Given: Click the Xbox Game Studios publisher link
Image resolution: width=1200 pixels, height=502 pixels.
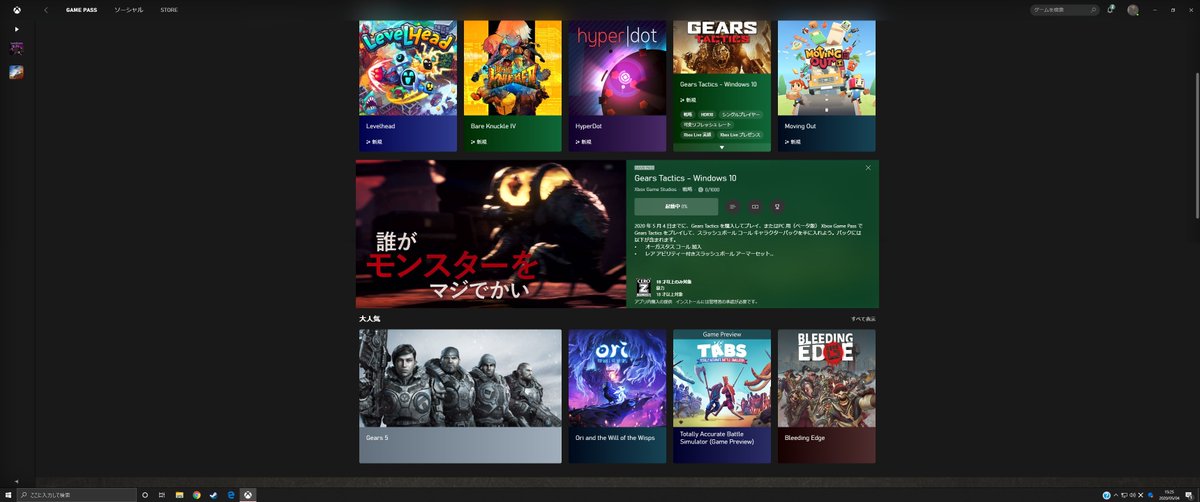Looking at the screenshot, I should [655, 188].
